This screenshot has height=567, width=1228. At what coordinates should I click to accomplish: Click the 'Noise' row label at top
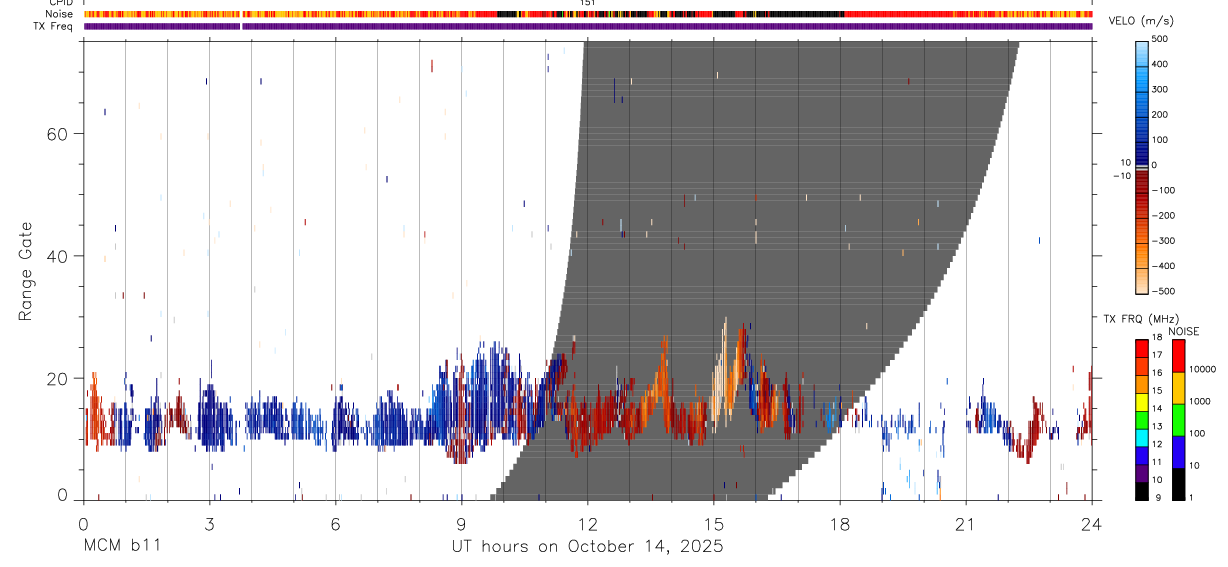(x=60, y=14)
